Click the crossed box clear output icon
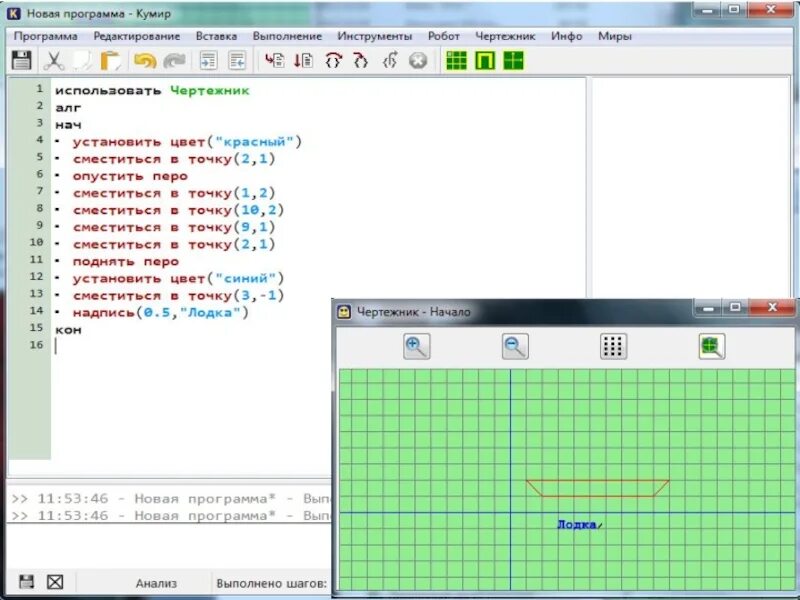This screenshot has width=800, height=600. 55,582
